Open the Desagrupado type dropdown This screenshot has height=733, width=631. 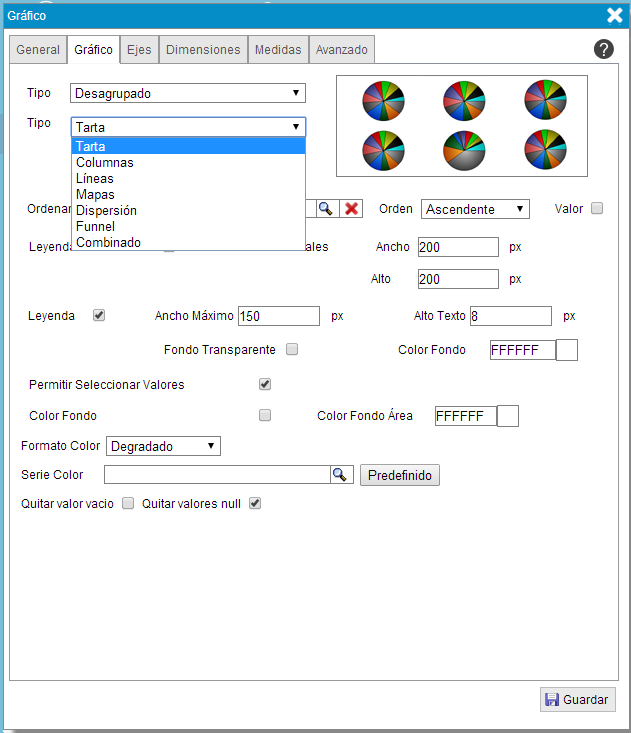pos(188,93)
